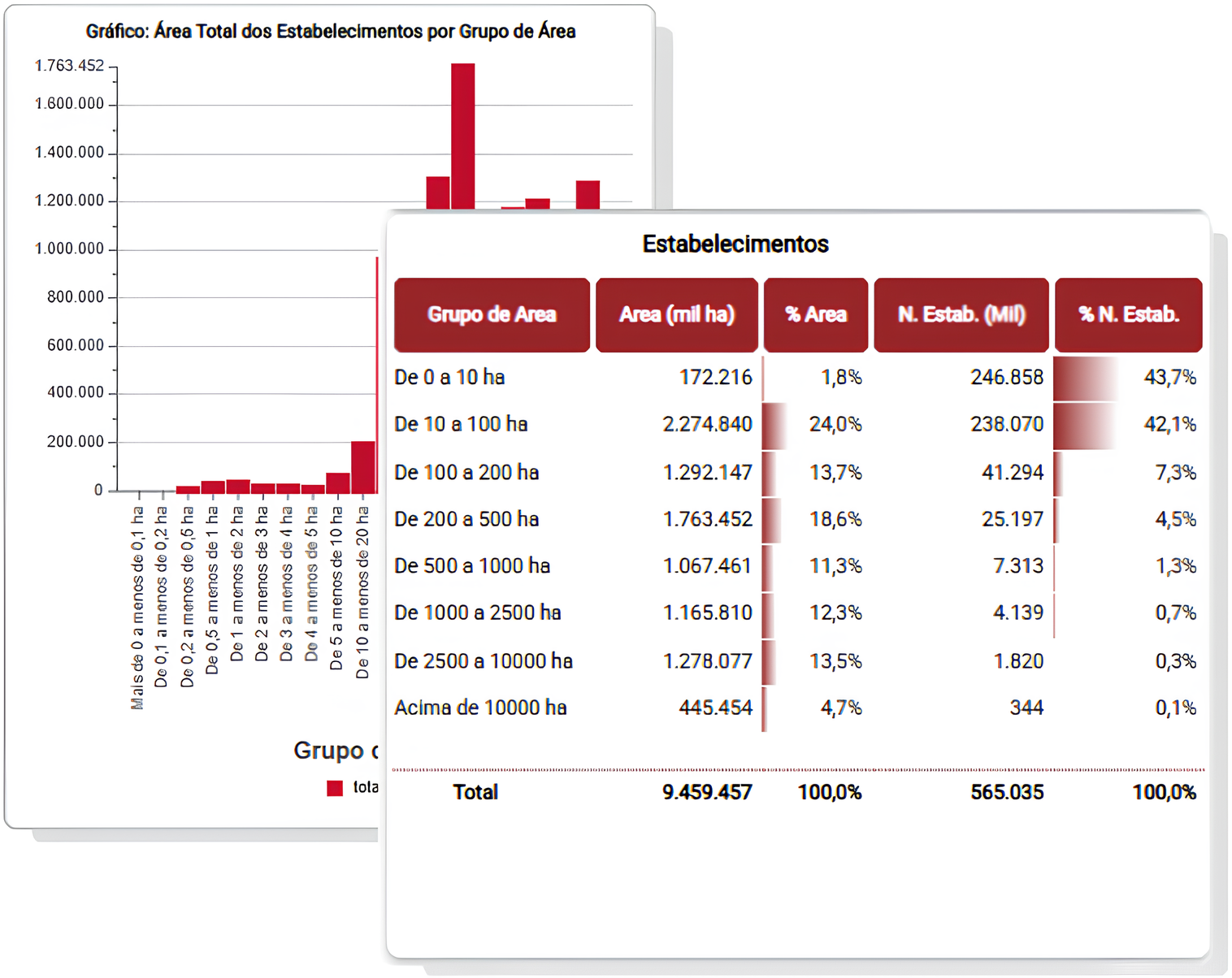Select the '% Area' column header

point(815,315)
